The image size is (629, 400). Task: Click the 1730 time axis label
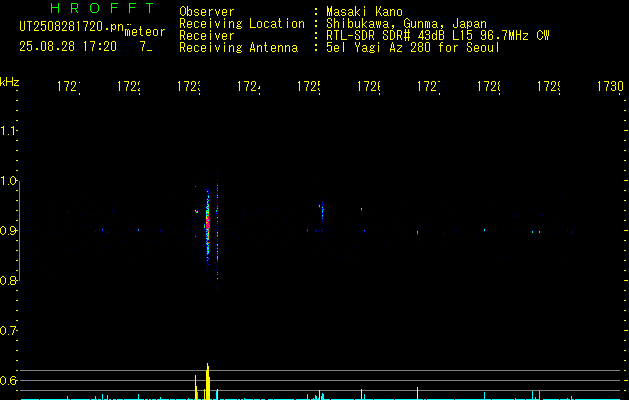point(610,86)
